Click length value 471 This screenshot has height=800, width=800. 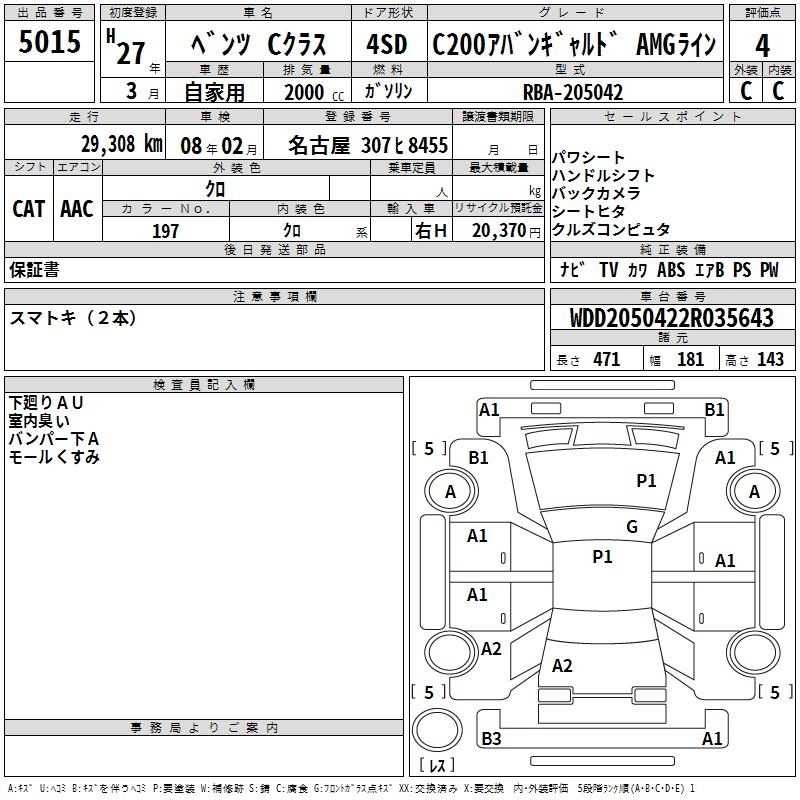pyautogui.click(x=607, y=359)
